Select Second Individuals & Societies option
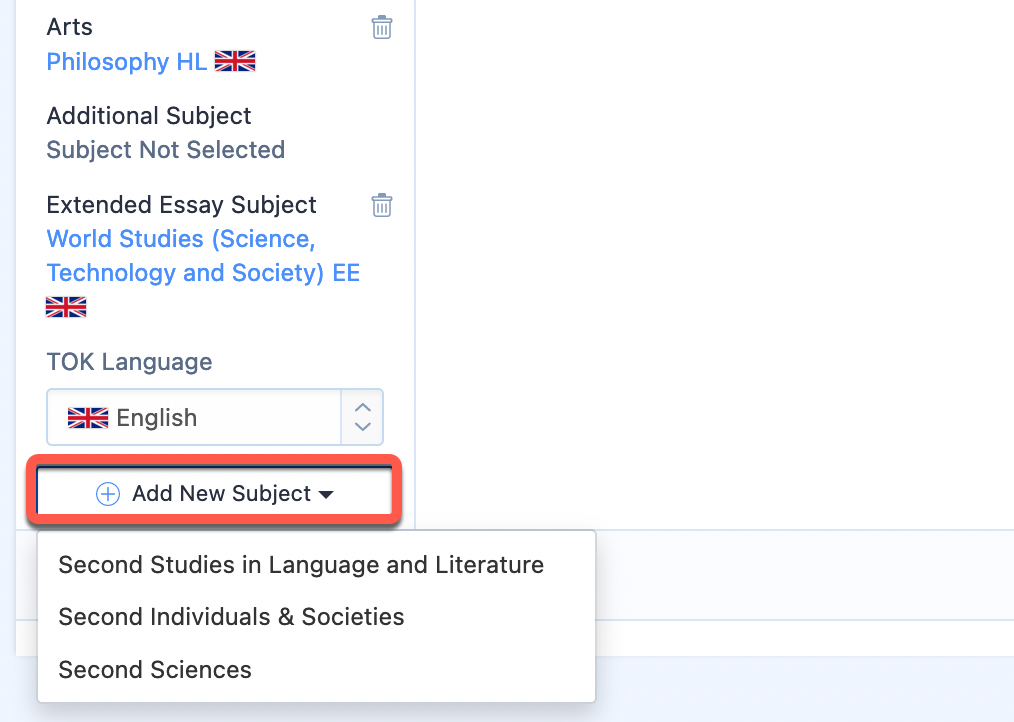Screen dimensions: 1014x722 (x=232, y=617)
